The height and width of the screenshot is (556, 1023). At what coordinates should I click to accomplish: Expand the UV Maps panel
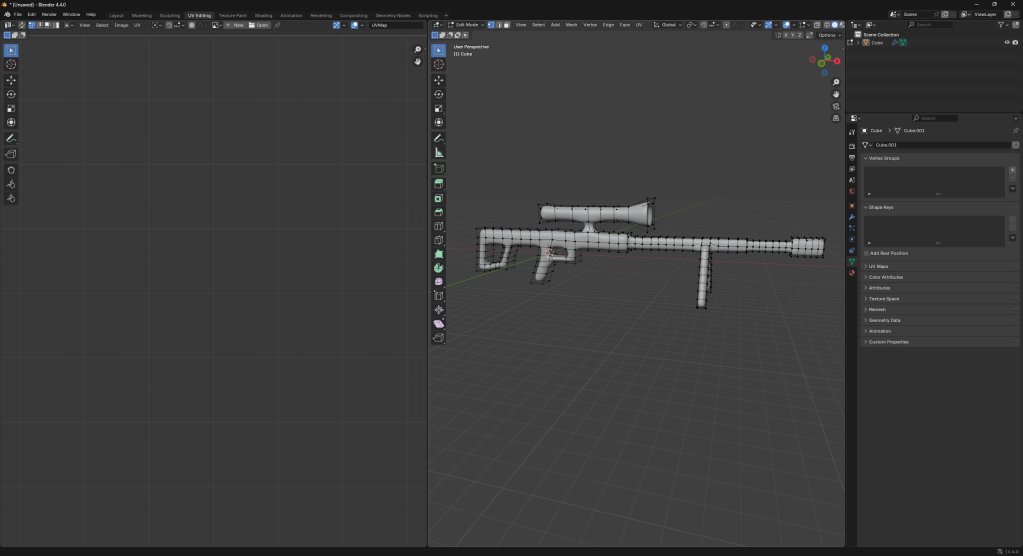[879, 267]
